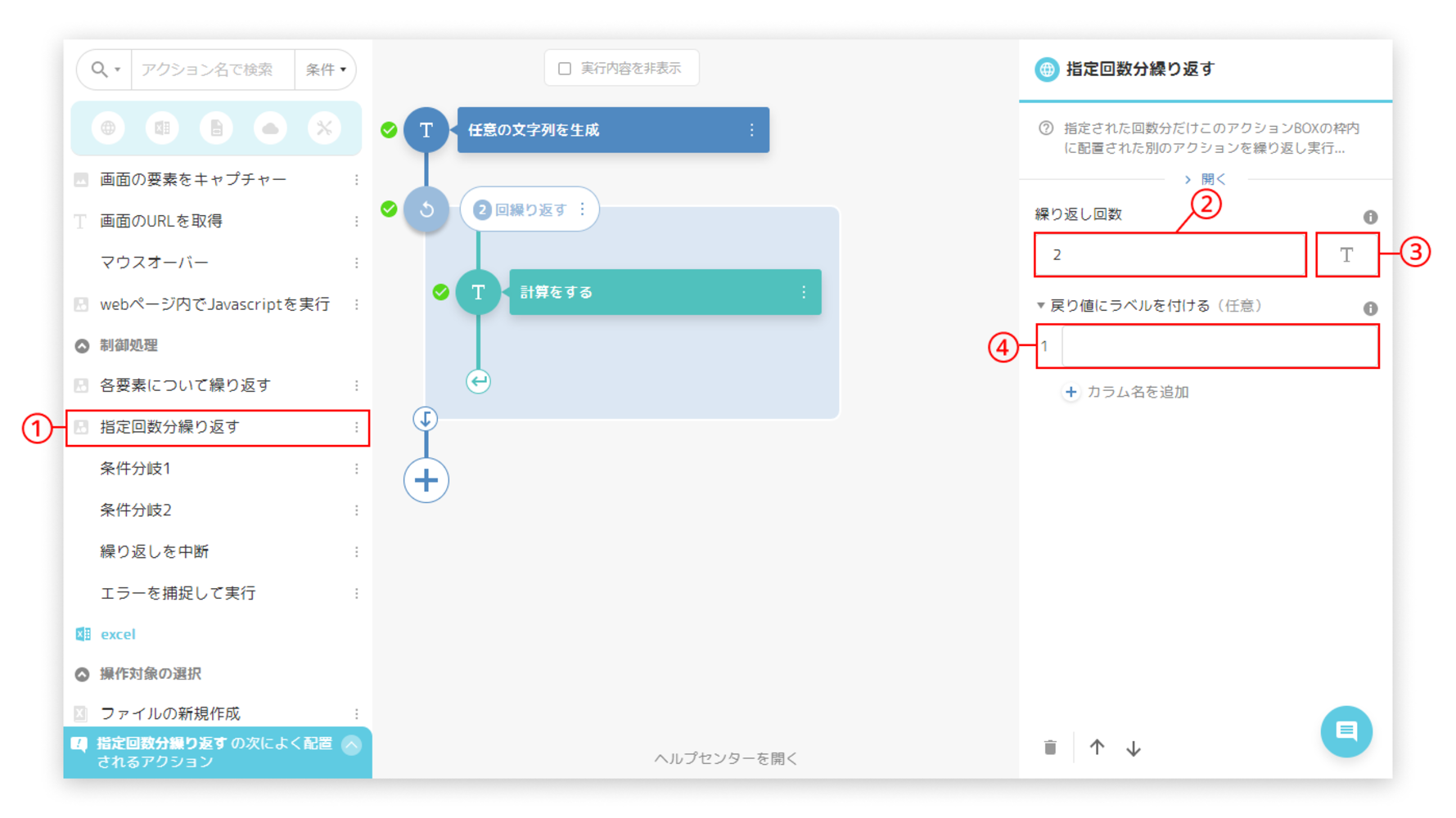Image resolution: width=1456 pixels, height=818 pixels.
Task: Click the 2回繰り返す loop label
Action: (x=530, y=209)
